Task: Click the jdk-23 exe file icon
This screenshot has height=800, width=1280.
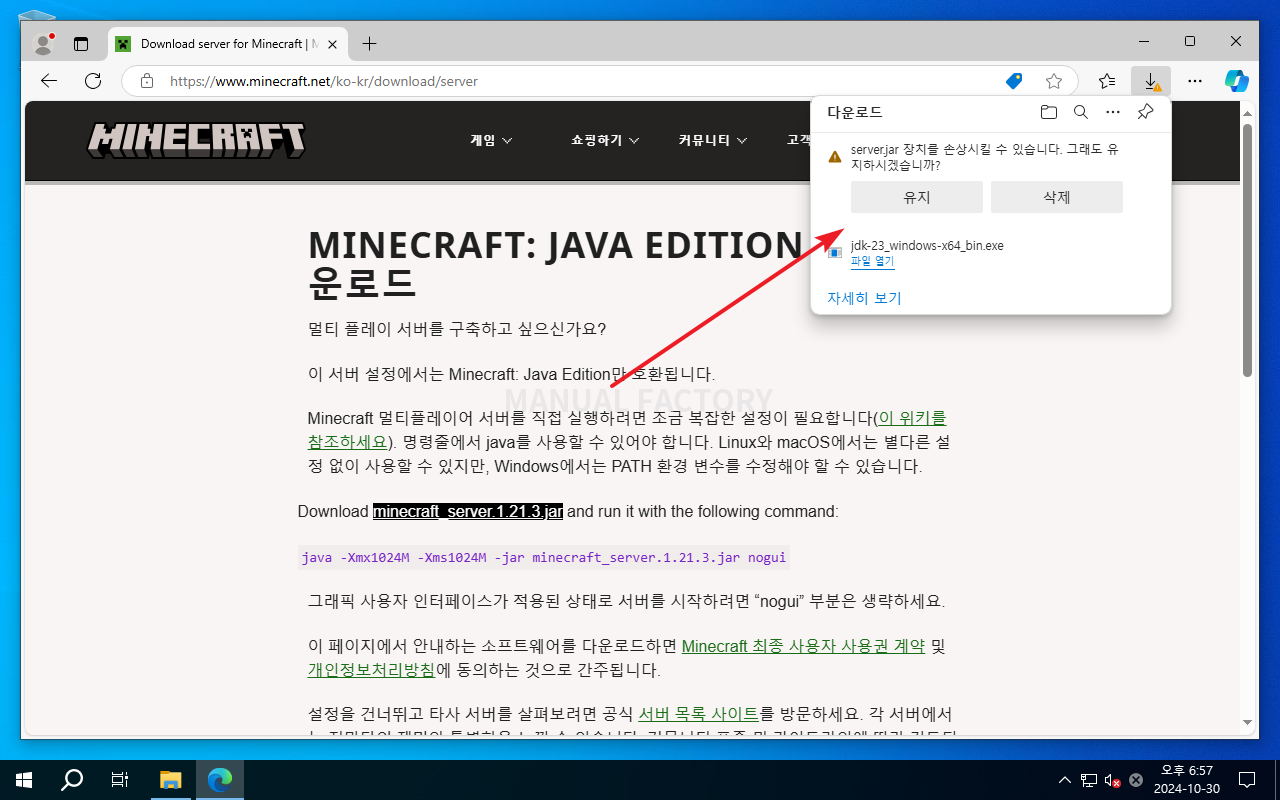Action: (x=835, y=253)
